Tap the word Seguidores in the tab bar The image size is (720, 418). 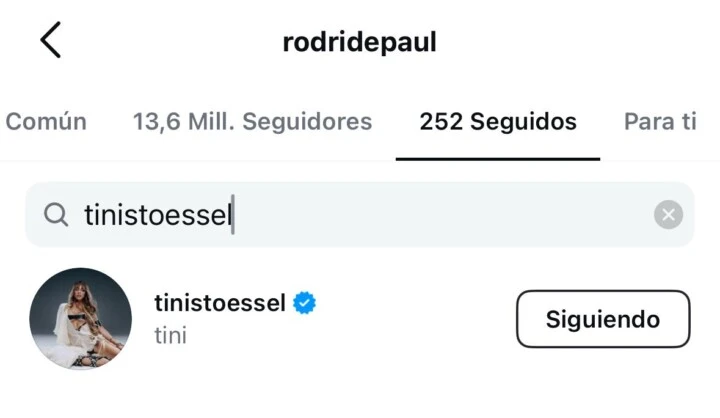tap(307, 122)
